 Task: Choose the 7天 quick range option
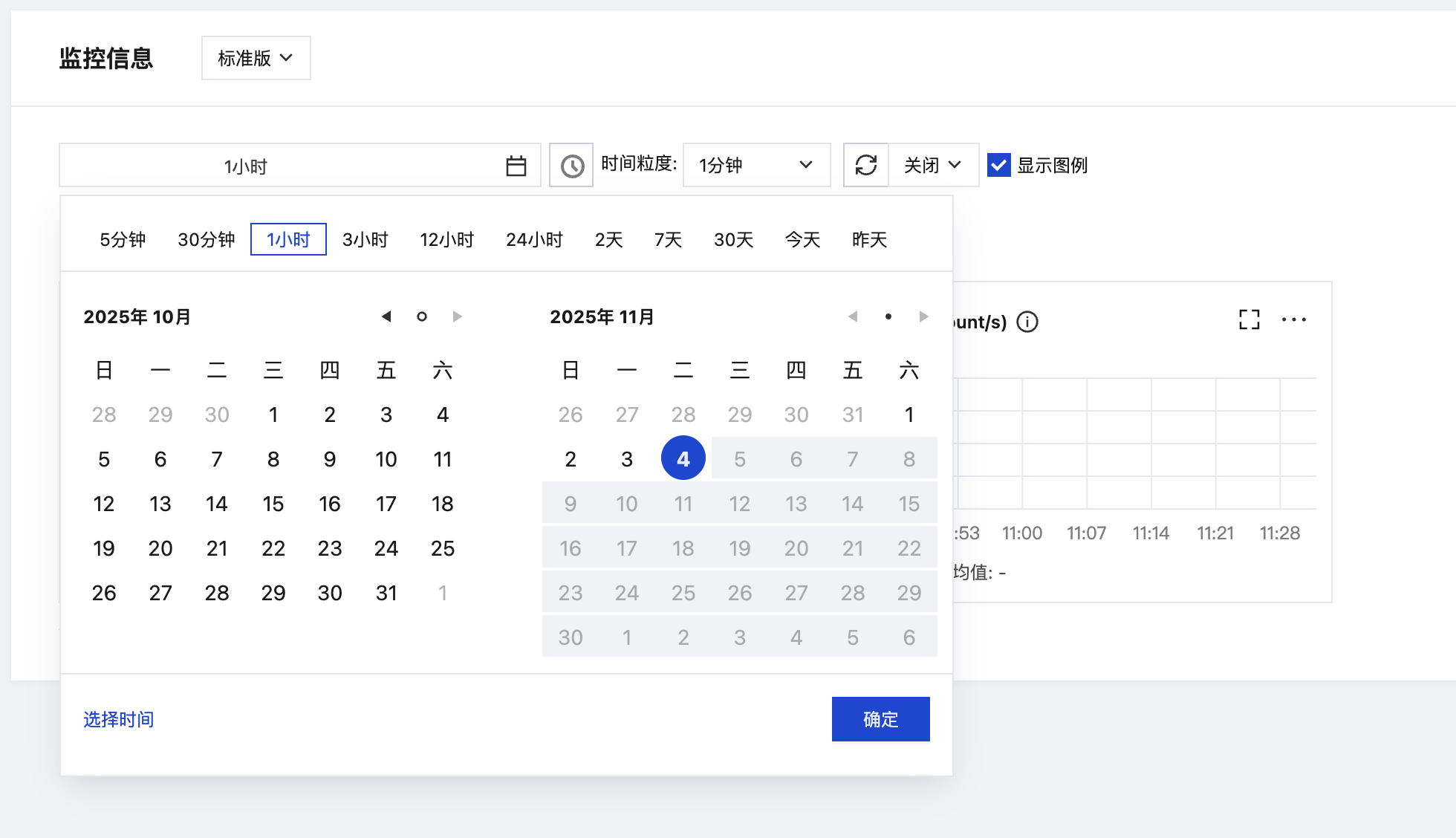coord(668,239)
